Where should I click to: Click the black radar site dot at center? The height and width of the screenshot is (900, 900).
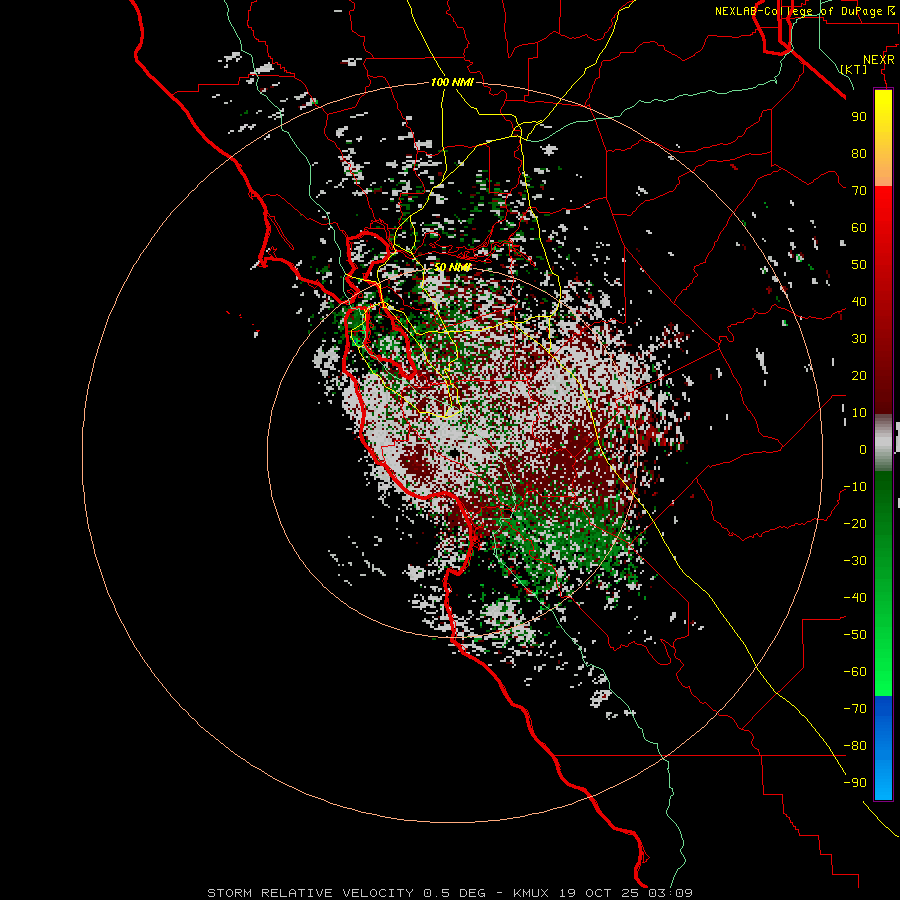coord(454,453)
